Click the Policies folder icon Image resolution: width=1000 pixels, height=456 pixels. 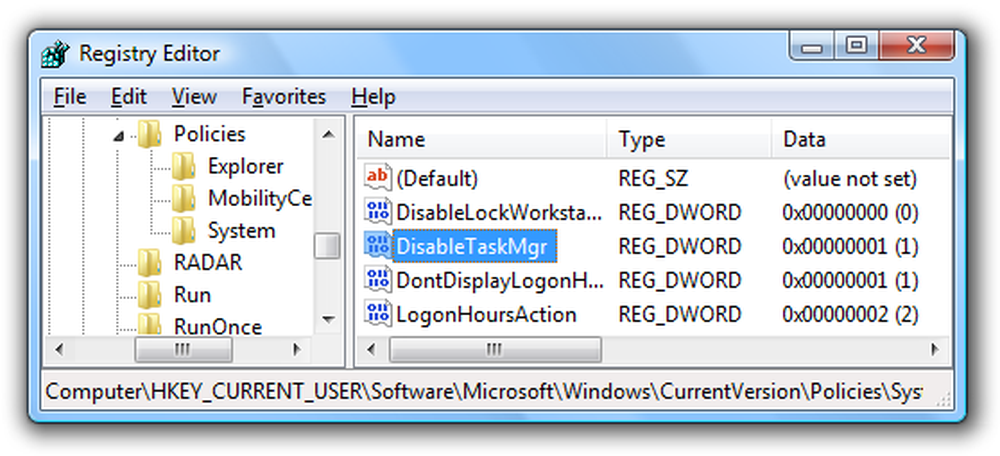[x=151, y=134]
